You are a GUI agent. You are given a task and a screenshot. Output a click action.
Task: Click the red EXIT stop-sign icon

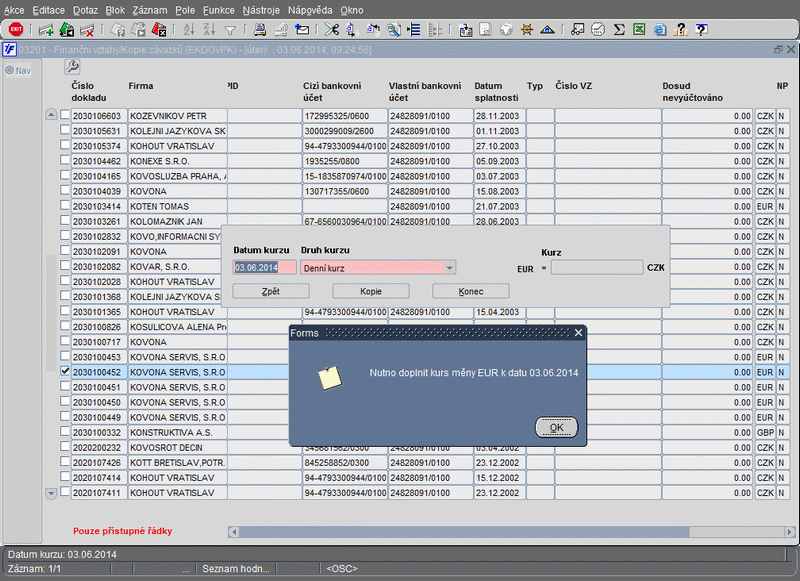(x=16, y=30)
